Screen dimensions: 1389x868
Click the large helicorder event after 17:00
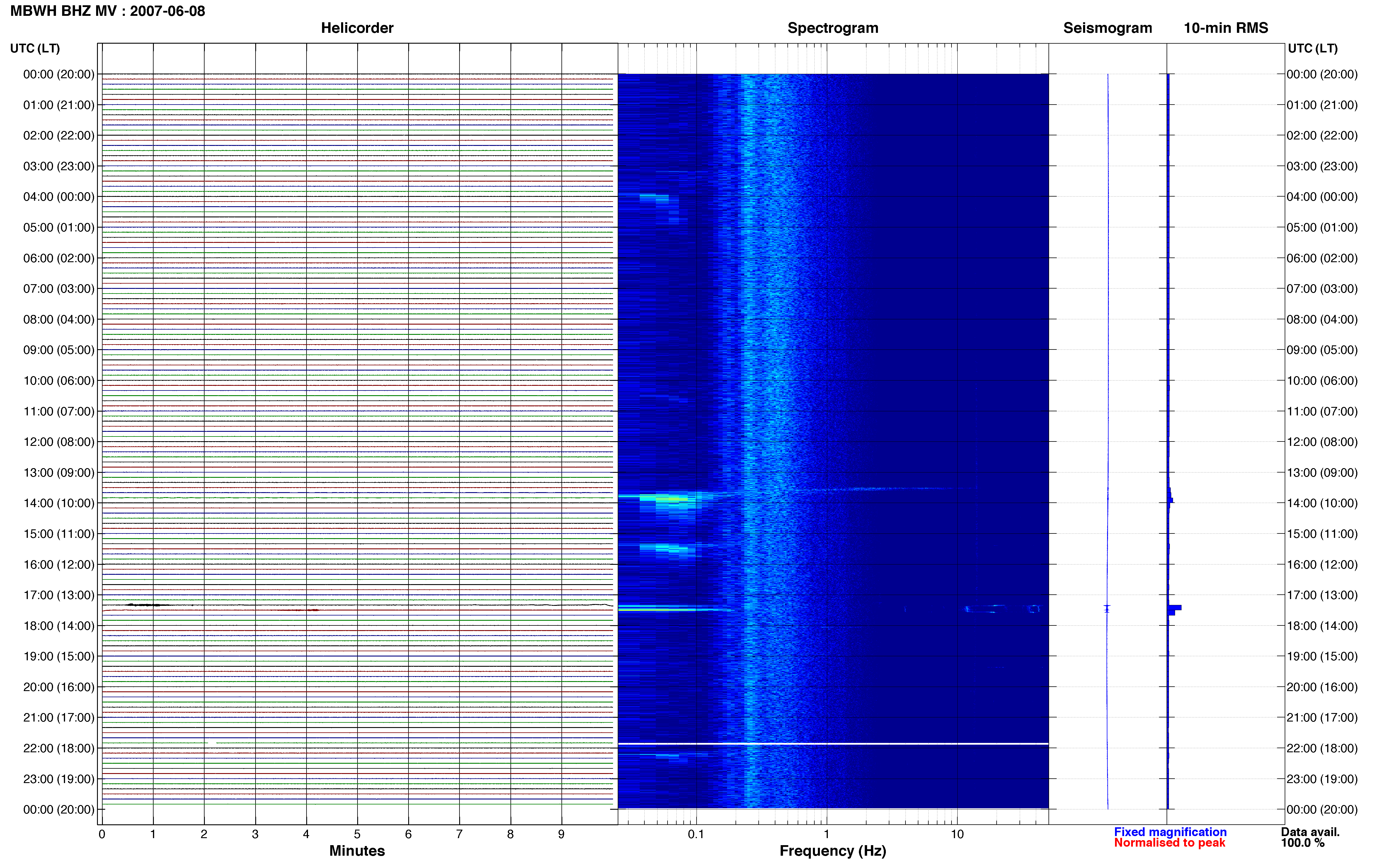148,605
